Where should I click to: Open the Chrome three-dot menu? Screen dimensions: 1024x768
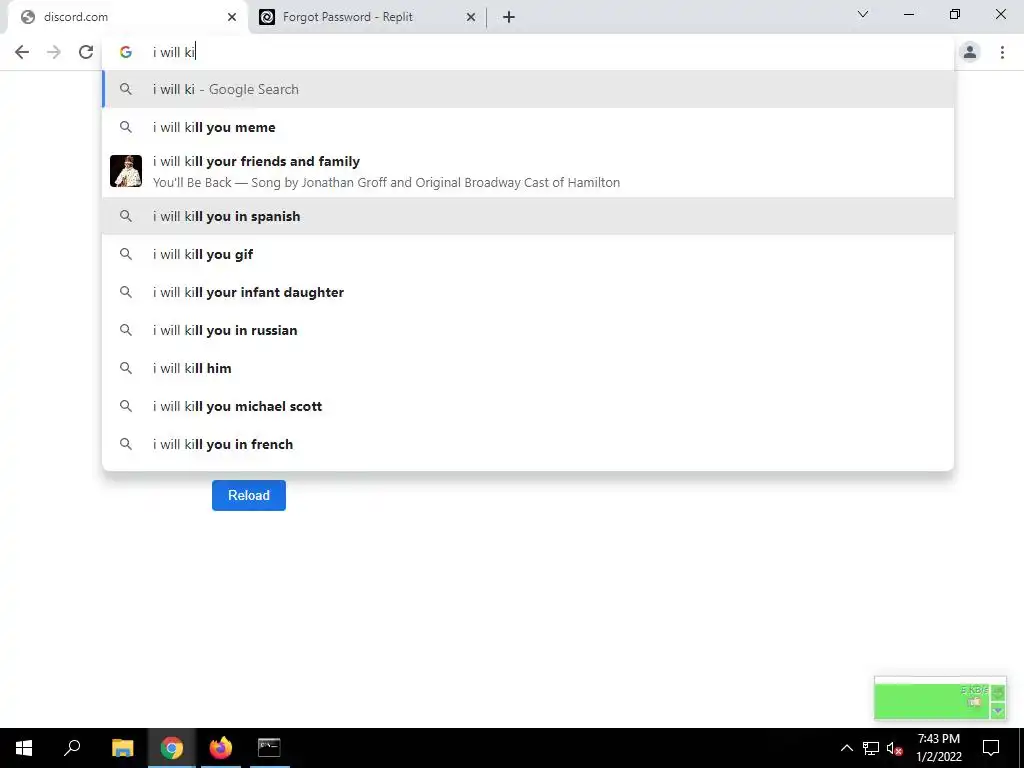click(x=1002, y=52)
